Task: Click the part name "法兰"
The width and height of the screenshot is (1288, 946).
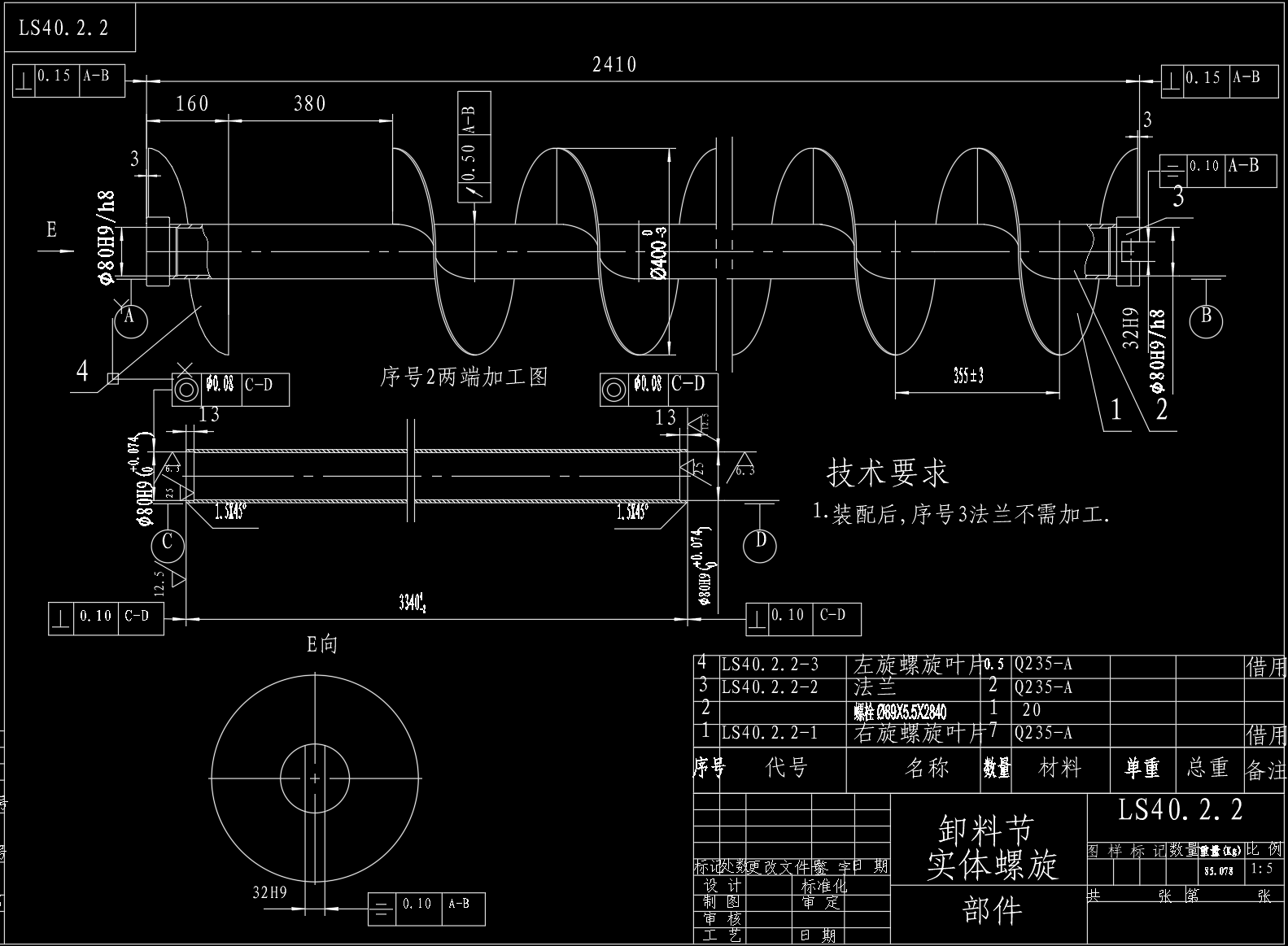Action: (x=874, y=687)
